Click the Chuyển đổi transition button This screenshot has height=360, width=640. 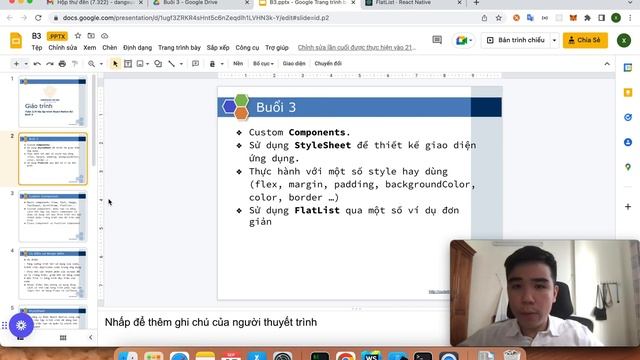coord(328,64)
